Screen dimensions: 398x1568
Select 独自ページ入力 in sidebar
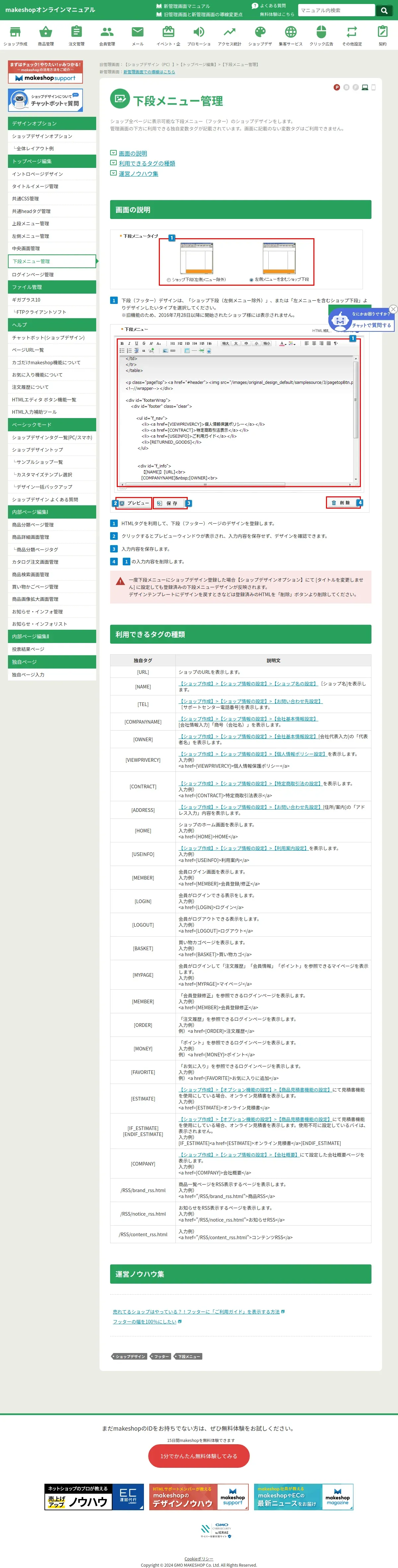pyautogui.click(x=52, y=675)
